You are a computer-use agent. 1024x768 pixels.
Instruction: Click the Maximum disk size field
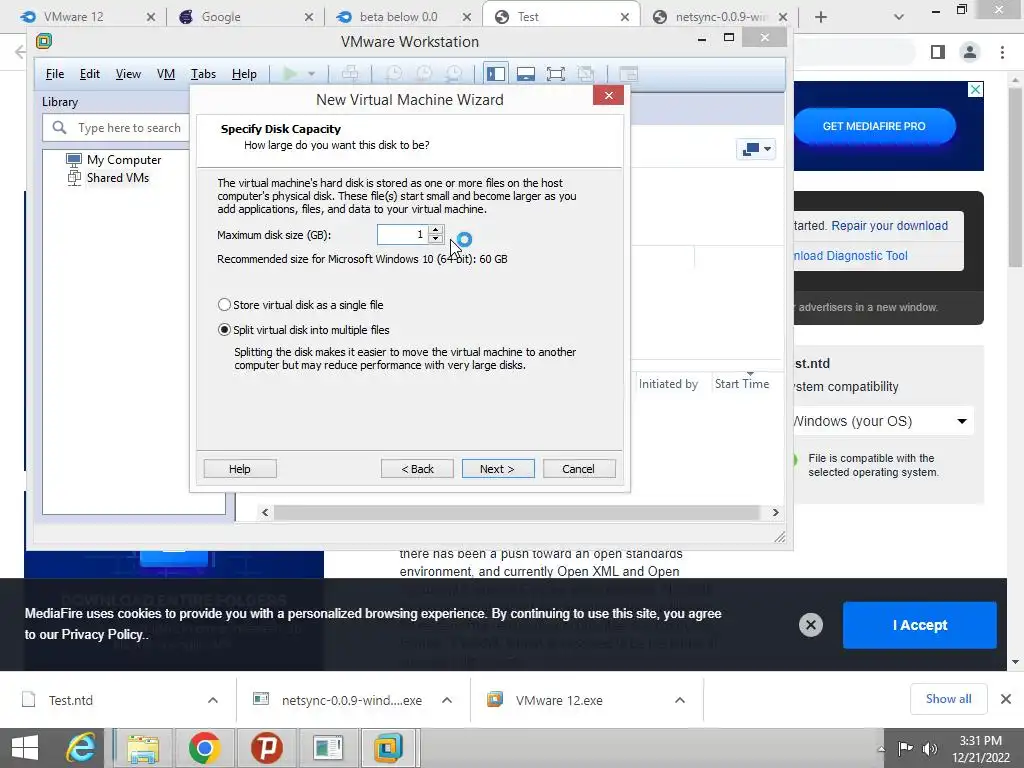[x=402, y=234]
